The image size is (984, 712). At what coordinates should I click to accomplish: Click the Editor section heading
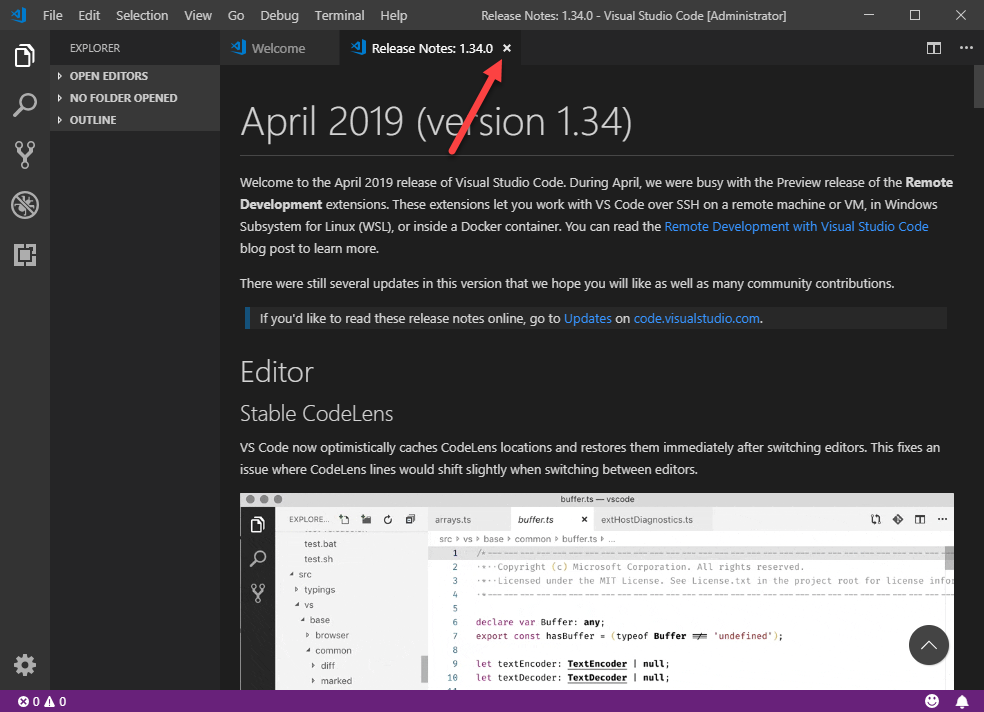(x=277, y=372)
